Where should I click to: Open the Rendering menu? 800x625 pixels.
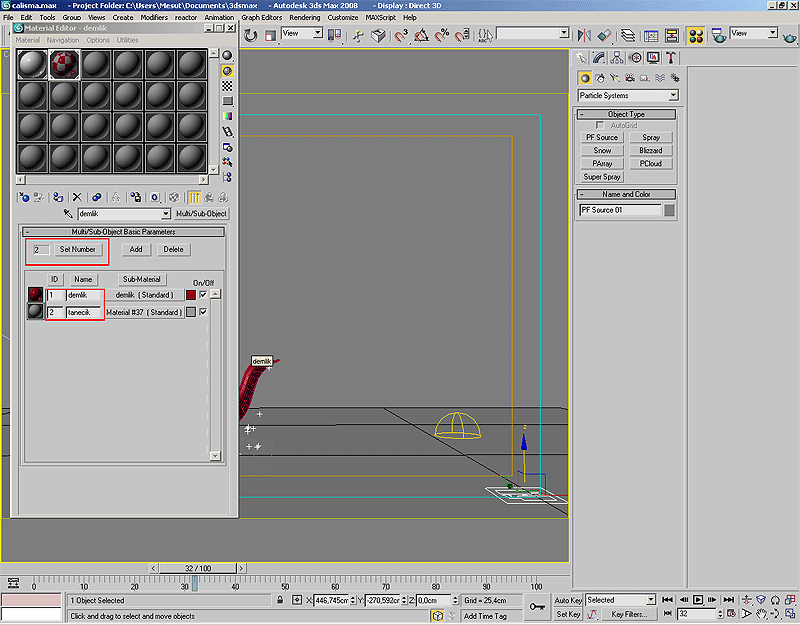[305, 17]
